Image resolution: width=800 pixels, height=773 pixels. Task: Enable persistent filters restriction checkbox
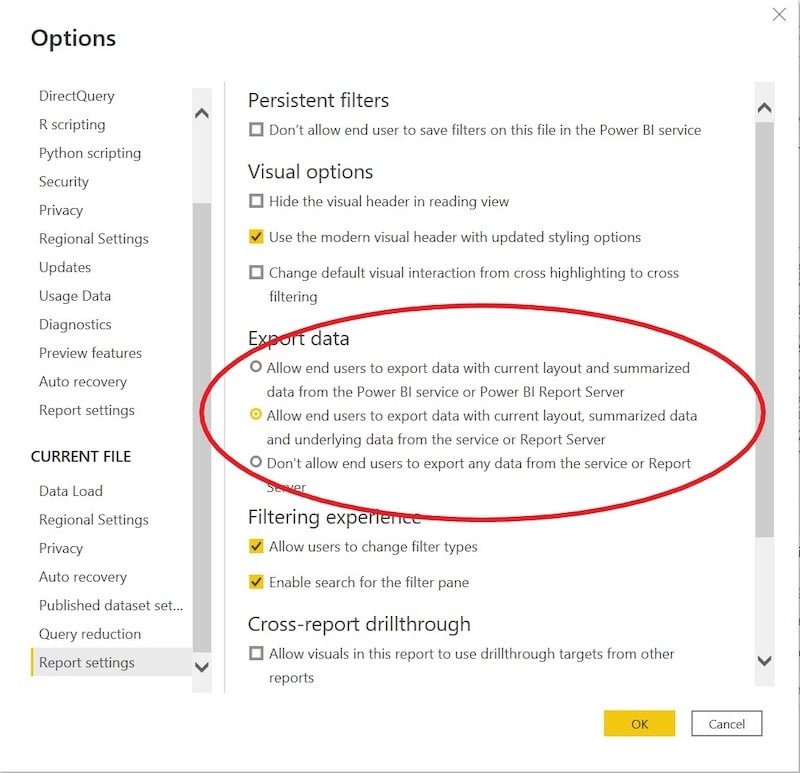(256, 130)
